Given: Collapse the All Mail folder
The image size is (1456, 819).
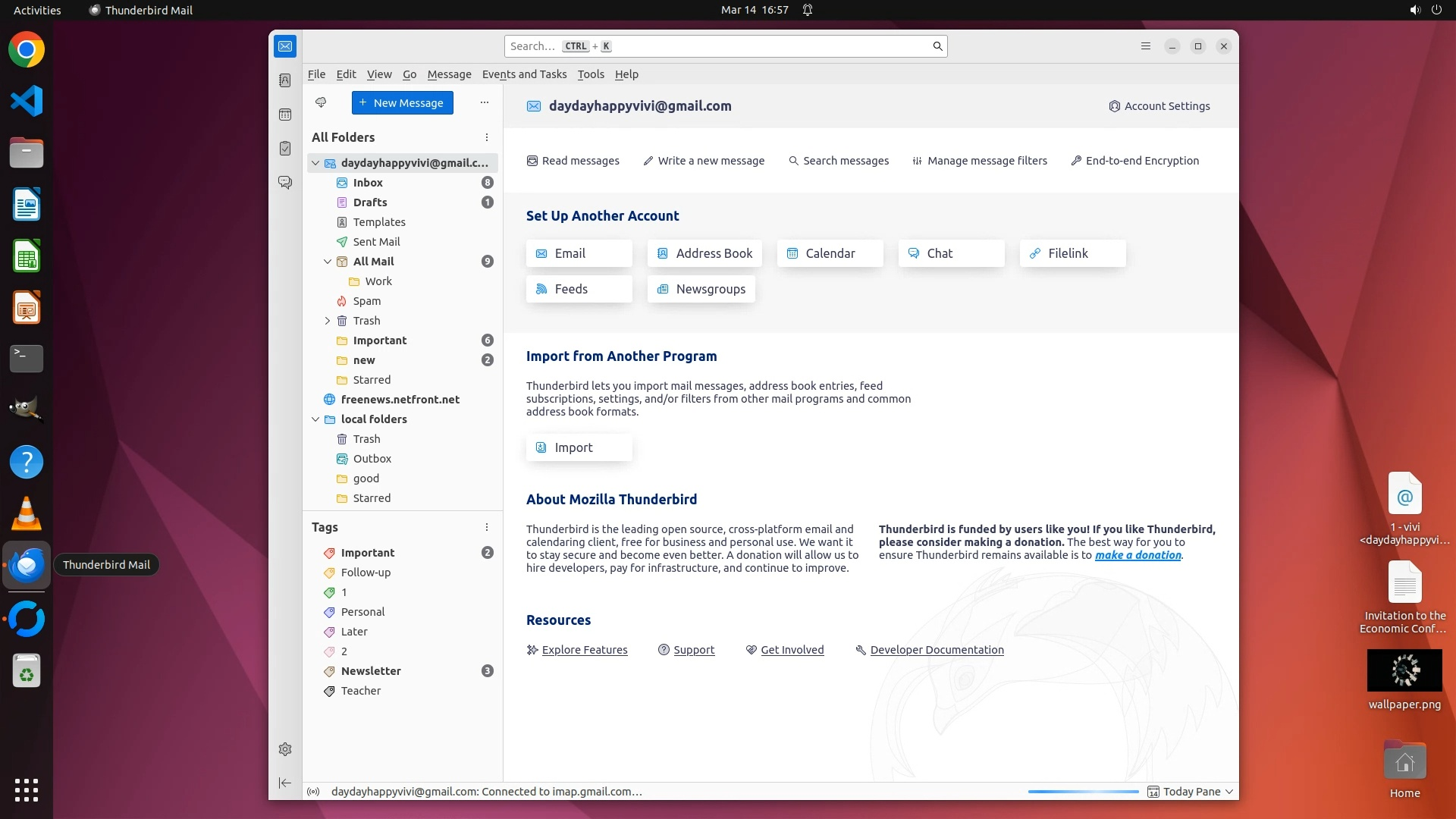Looking at the screenshot, I should [x=328, y=262].
